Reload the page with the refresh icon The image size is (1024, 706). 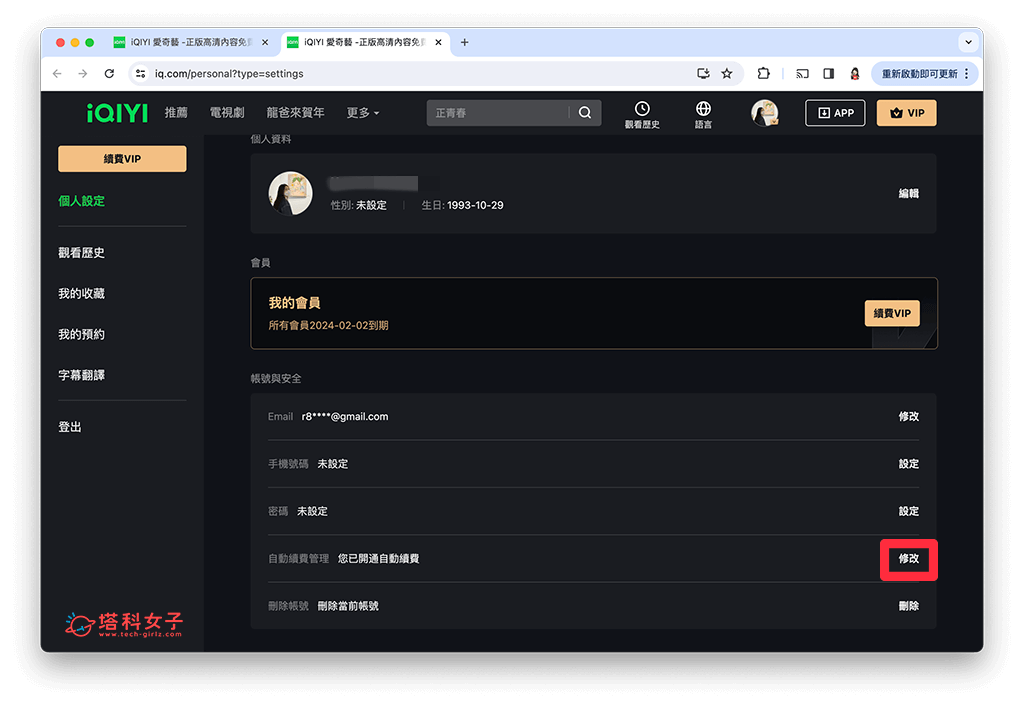tap(109, 73)
